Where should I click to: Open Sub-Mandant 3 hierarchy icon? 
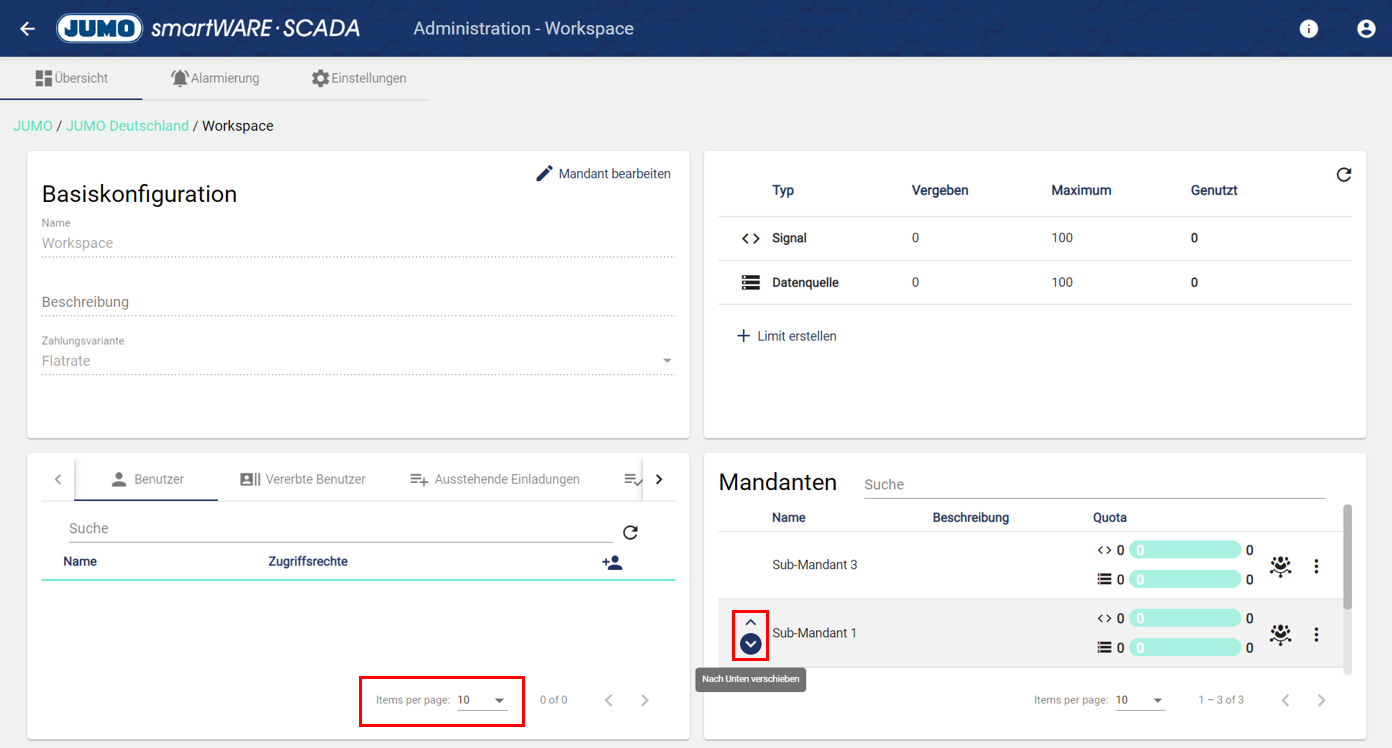1280,567
